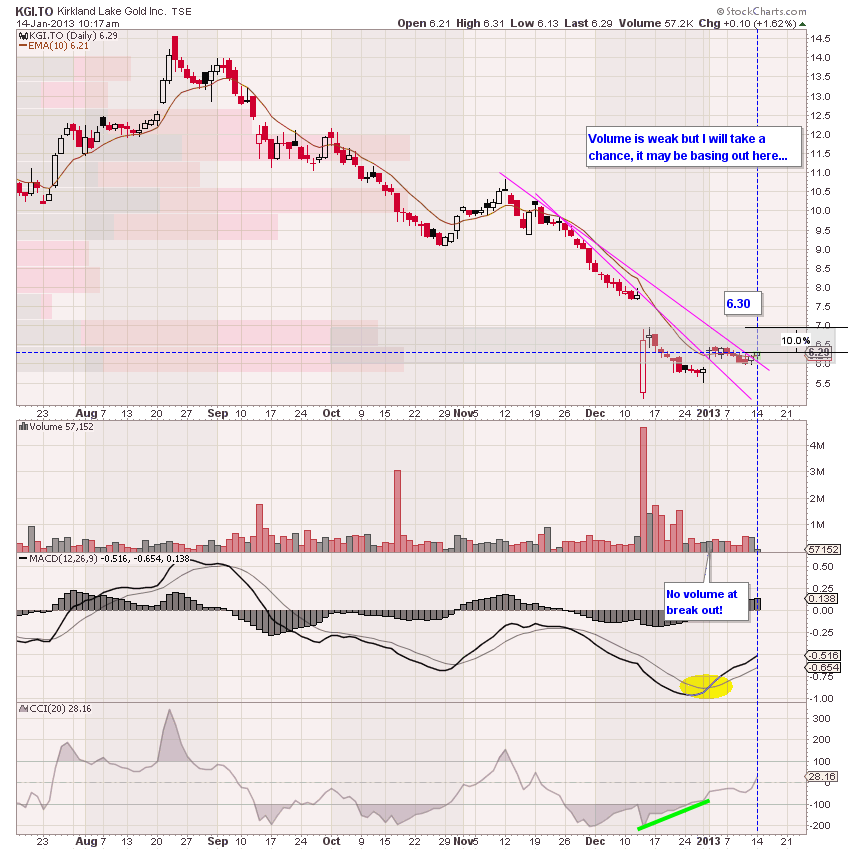Click the CCI area icon beside CCI(20)
This screenshot has height=850, width=850.
click(x=23, y=709)
